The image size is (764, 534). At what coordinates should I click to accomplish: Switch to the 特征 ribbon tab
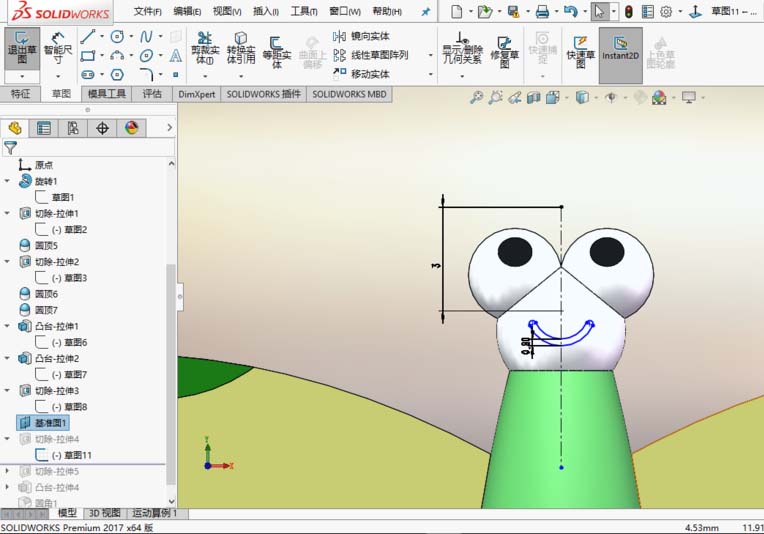tap(20, 94)
